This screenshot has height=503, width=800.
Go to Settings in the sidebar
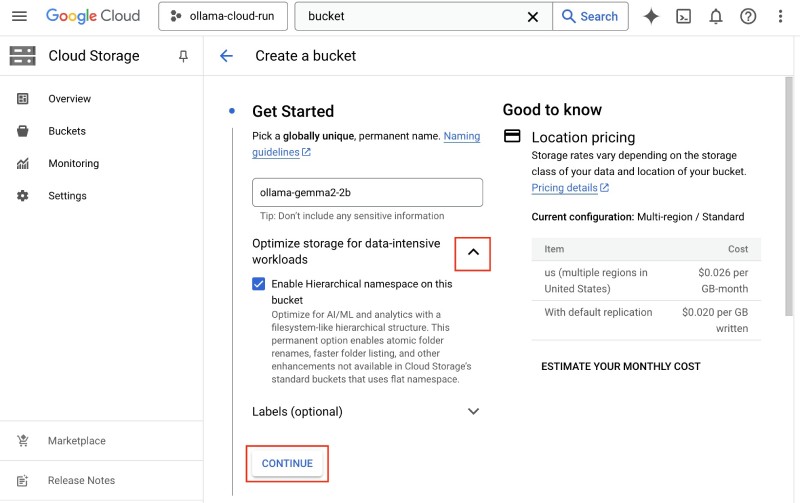coord(67,196)
